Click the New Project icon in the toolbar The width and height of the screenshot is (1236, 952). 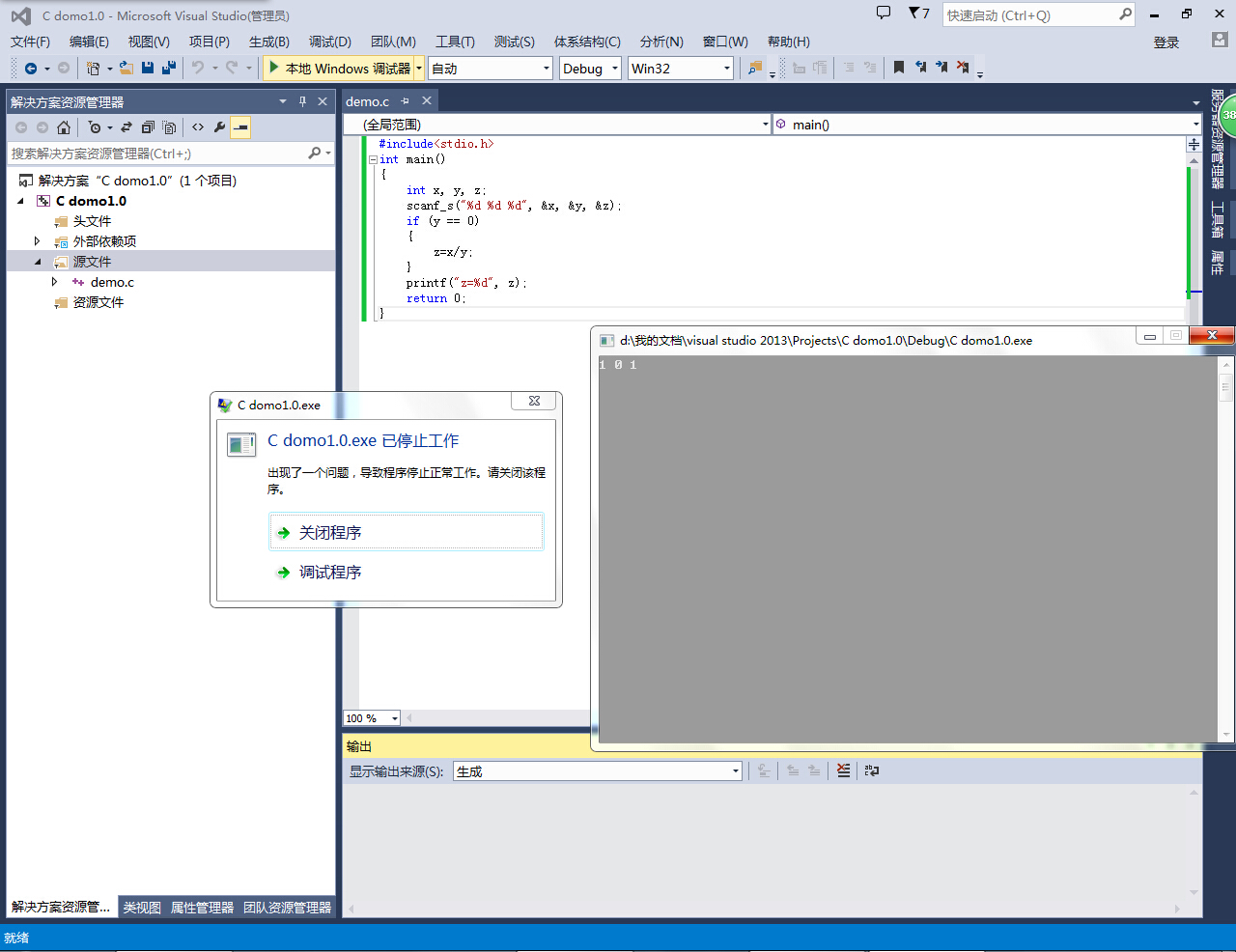point(93,68)
